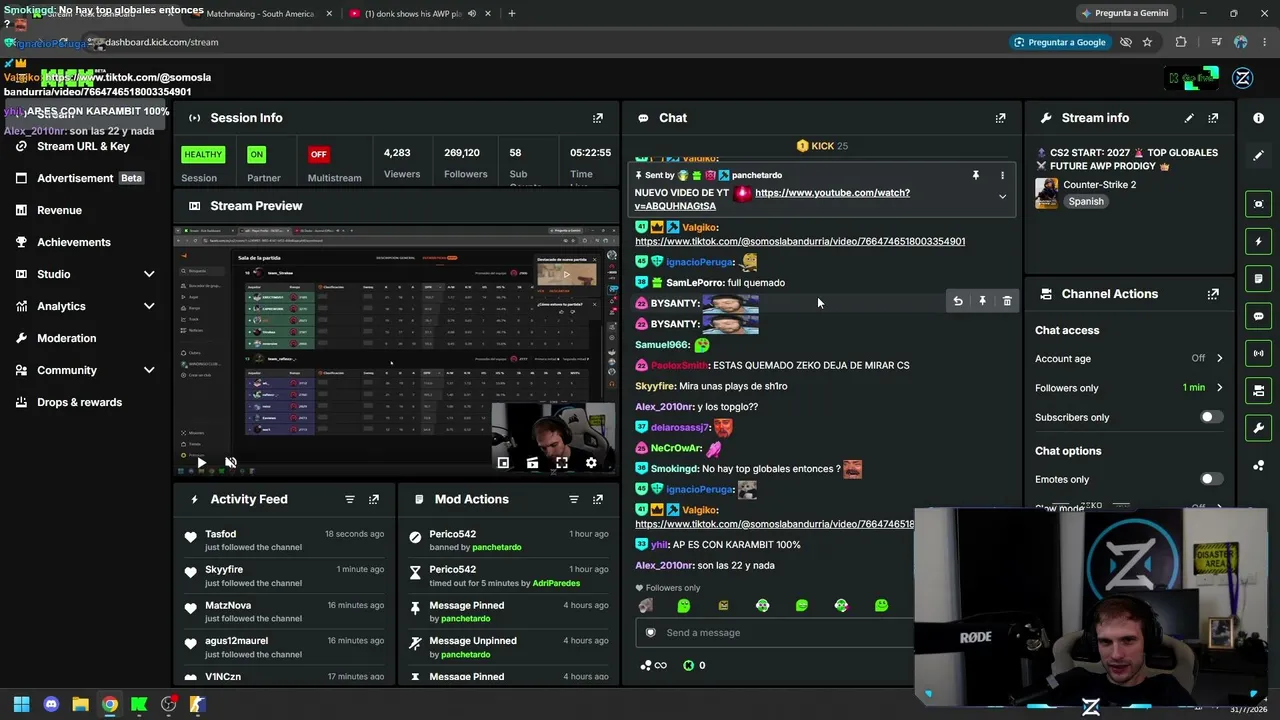Toggle Stream info wrench widget in rail
Screen dimensions: 1280x720
(x=1258, y=428)
